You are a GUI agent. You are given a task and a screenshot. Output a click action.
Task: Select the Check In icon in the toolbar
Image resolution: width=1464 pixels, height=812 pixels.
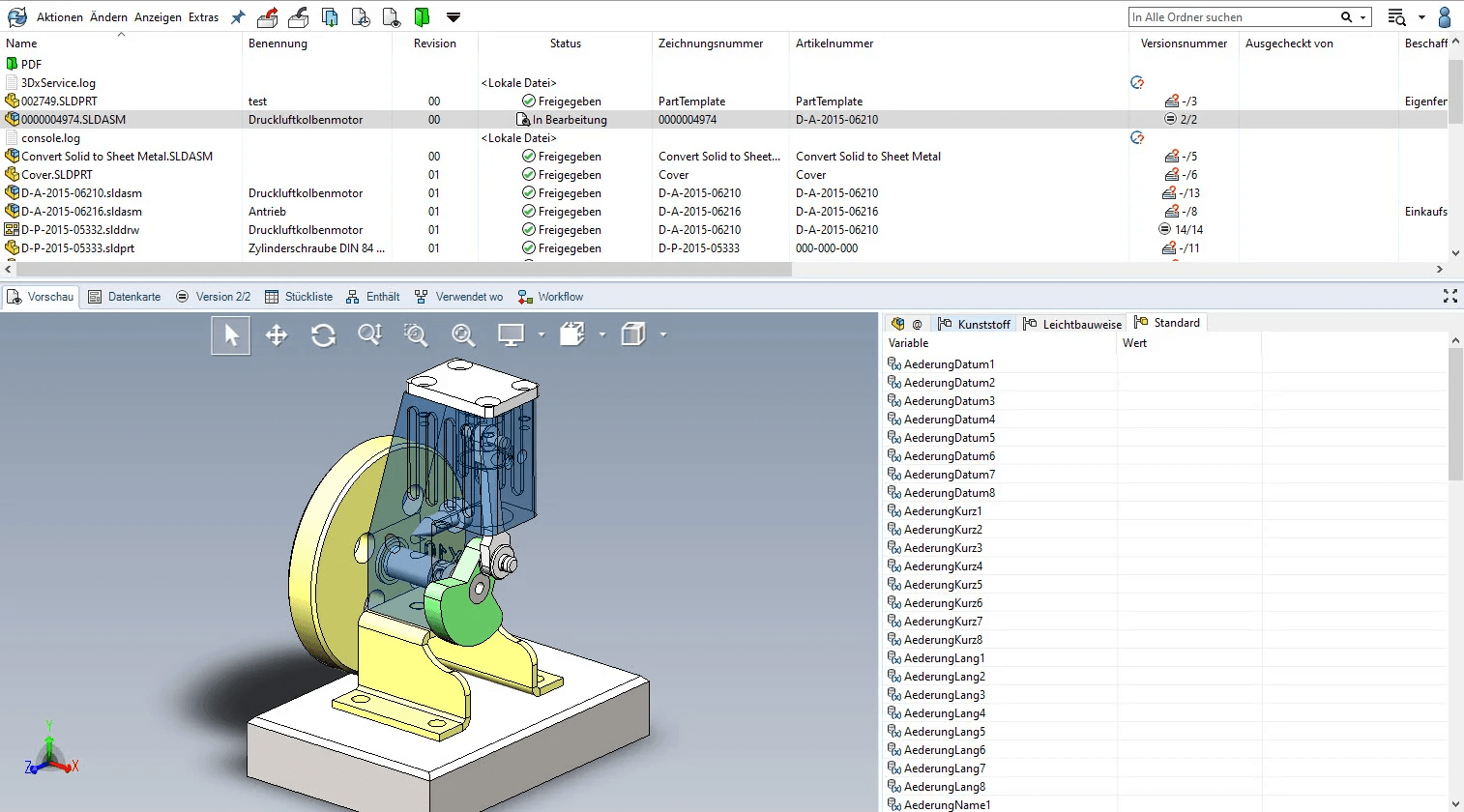[297, 16]
